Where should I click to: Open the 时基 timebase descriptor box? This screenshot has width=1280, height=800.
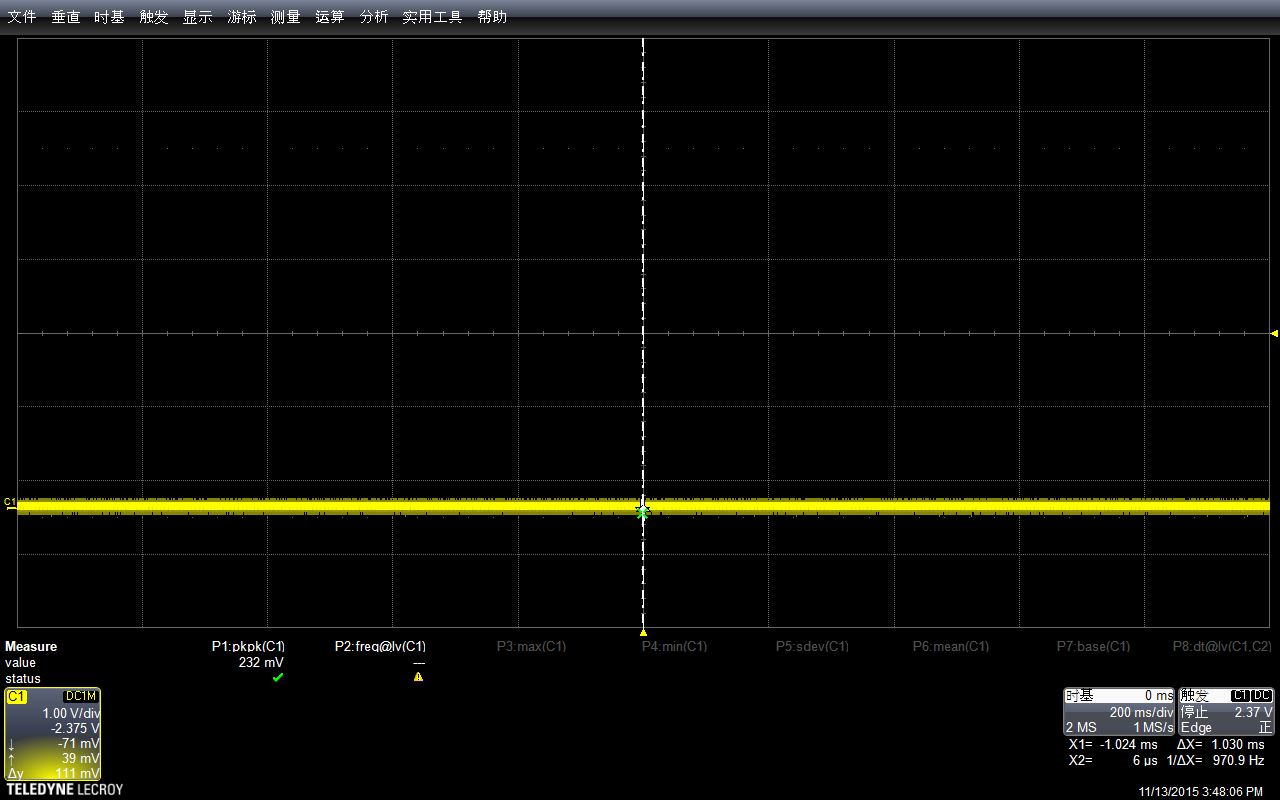tap(1119, 711)
